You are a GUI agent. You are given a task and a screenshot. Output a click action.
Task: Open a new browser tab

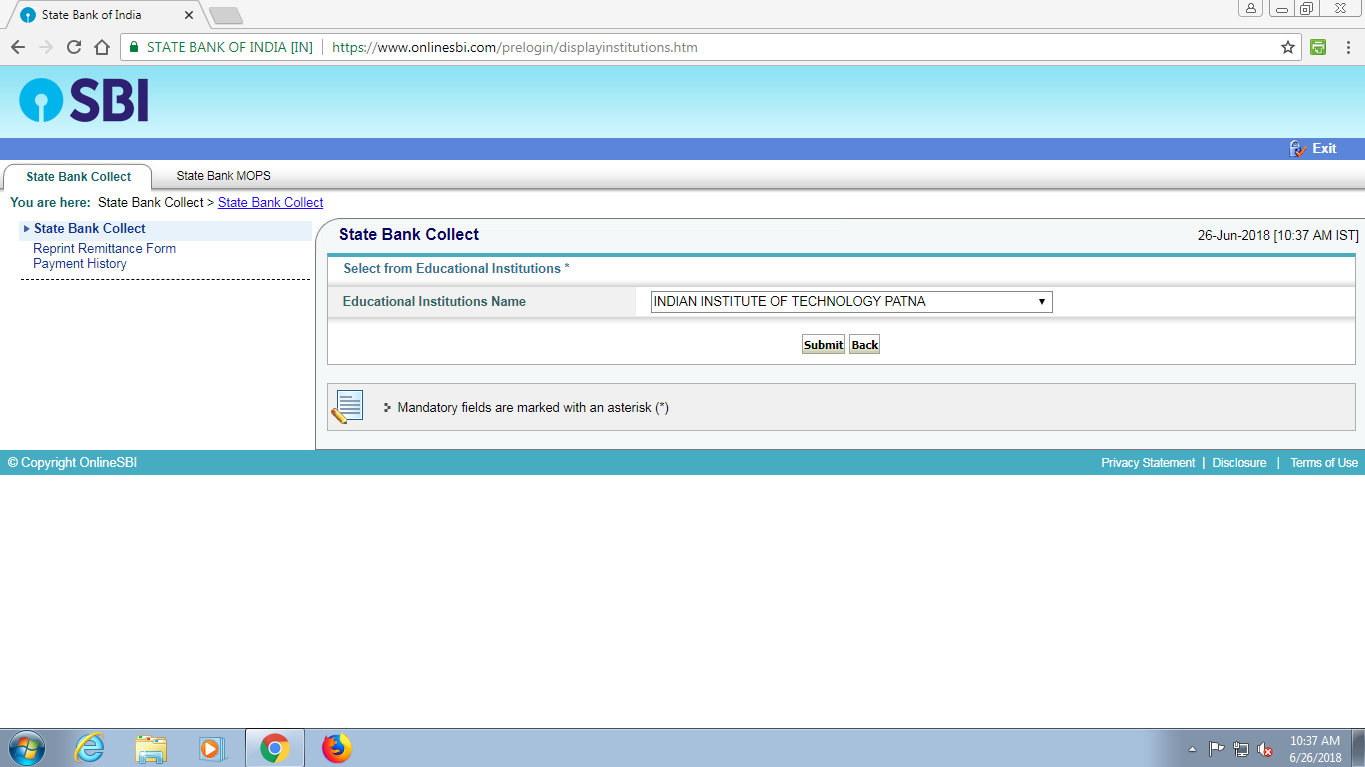pos(226,15)
